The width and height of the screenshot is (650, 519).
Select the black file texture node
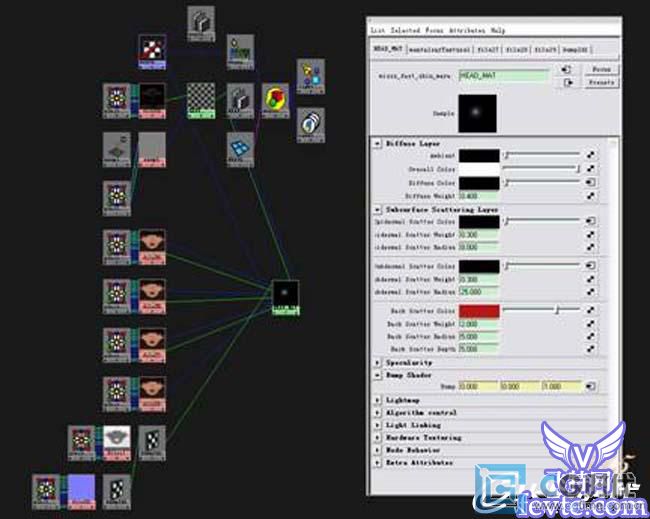click(152, 101)
